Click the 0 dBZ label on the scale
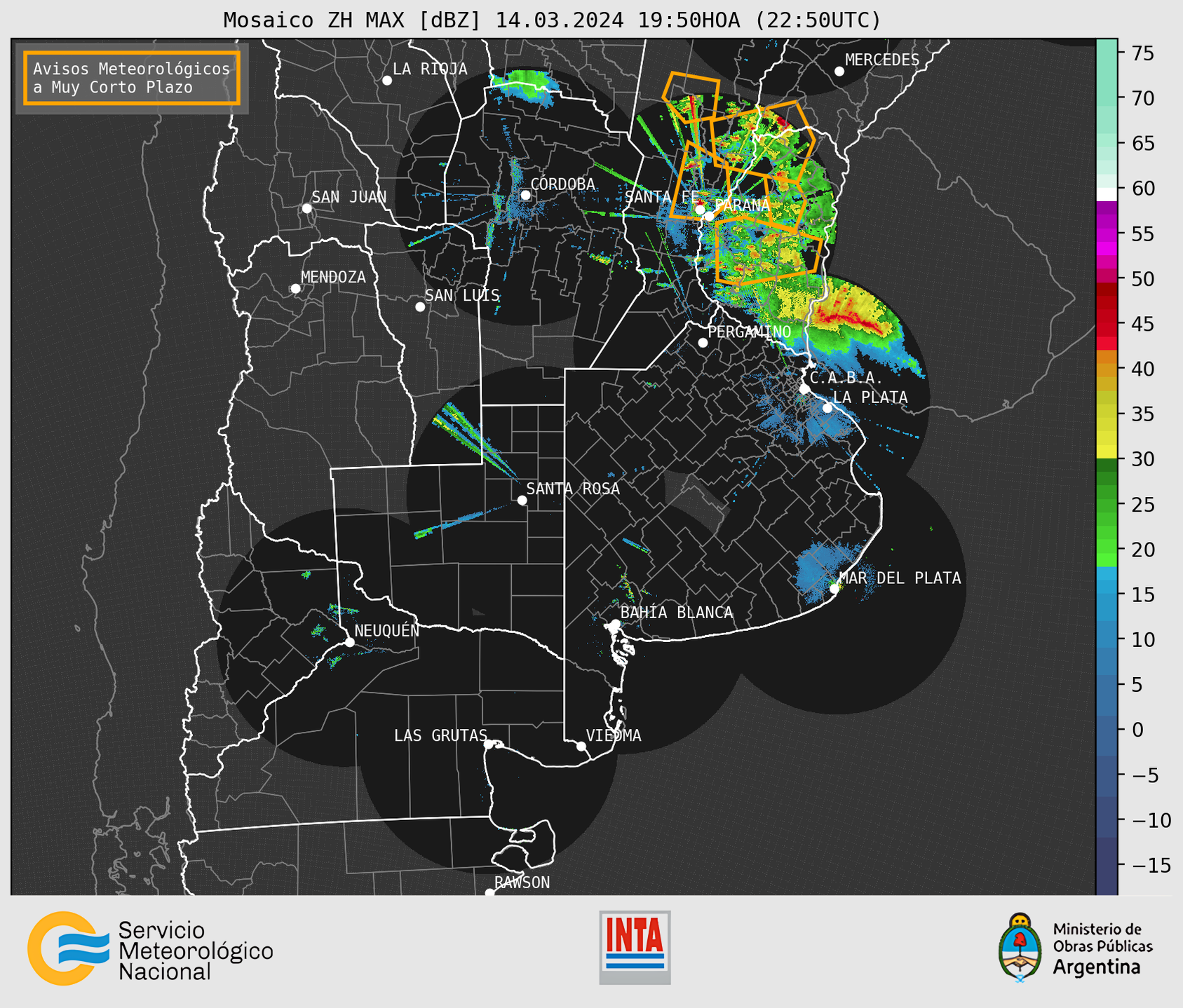 pos(1137,730)
